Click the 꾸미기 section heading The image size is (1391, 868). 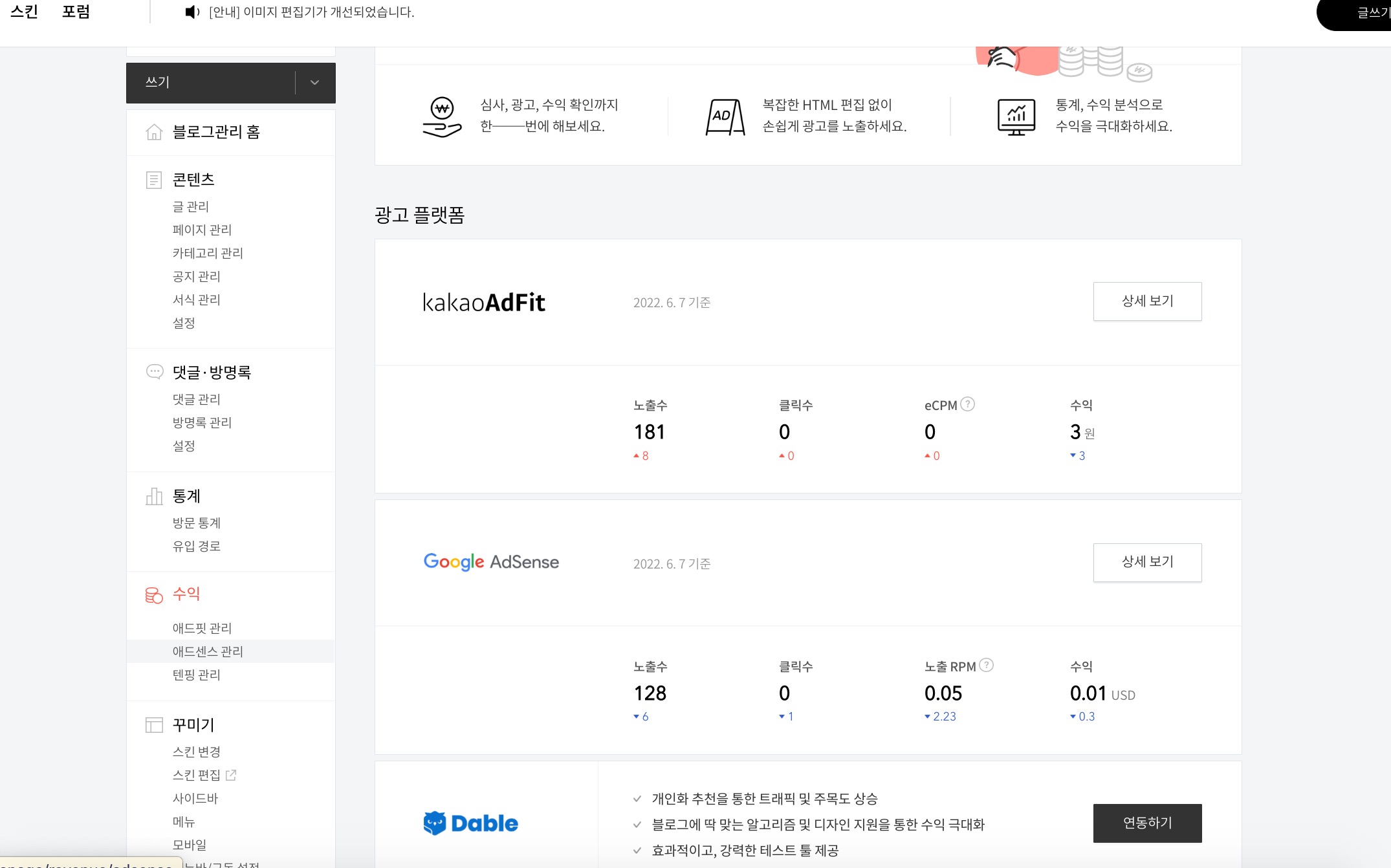(193, 725)
